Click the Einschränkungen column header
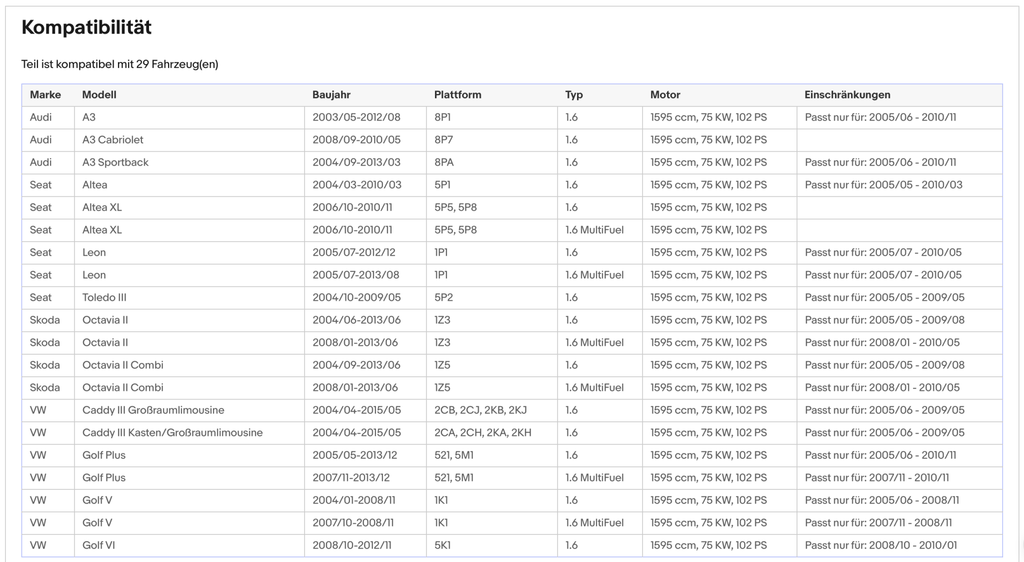 tap(847, 95)
